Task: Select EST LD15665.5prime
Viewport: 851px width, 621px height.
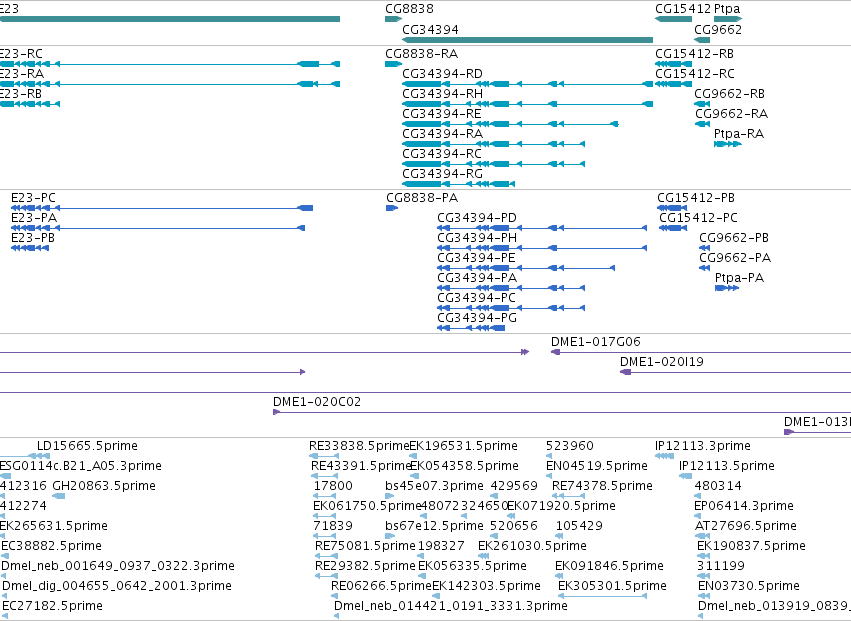Action: tap(87, 446)
